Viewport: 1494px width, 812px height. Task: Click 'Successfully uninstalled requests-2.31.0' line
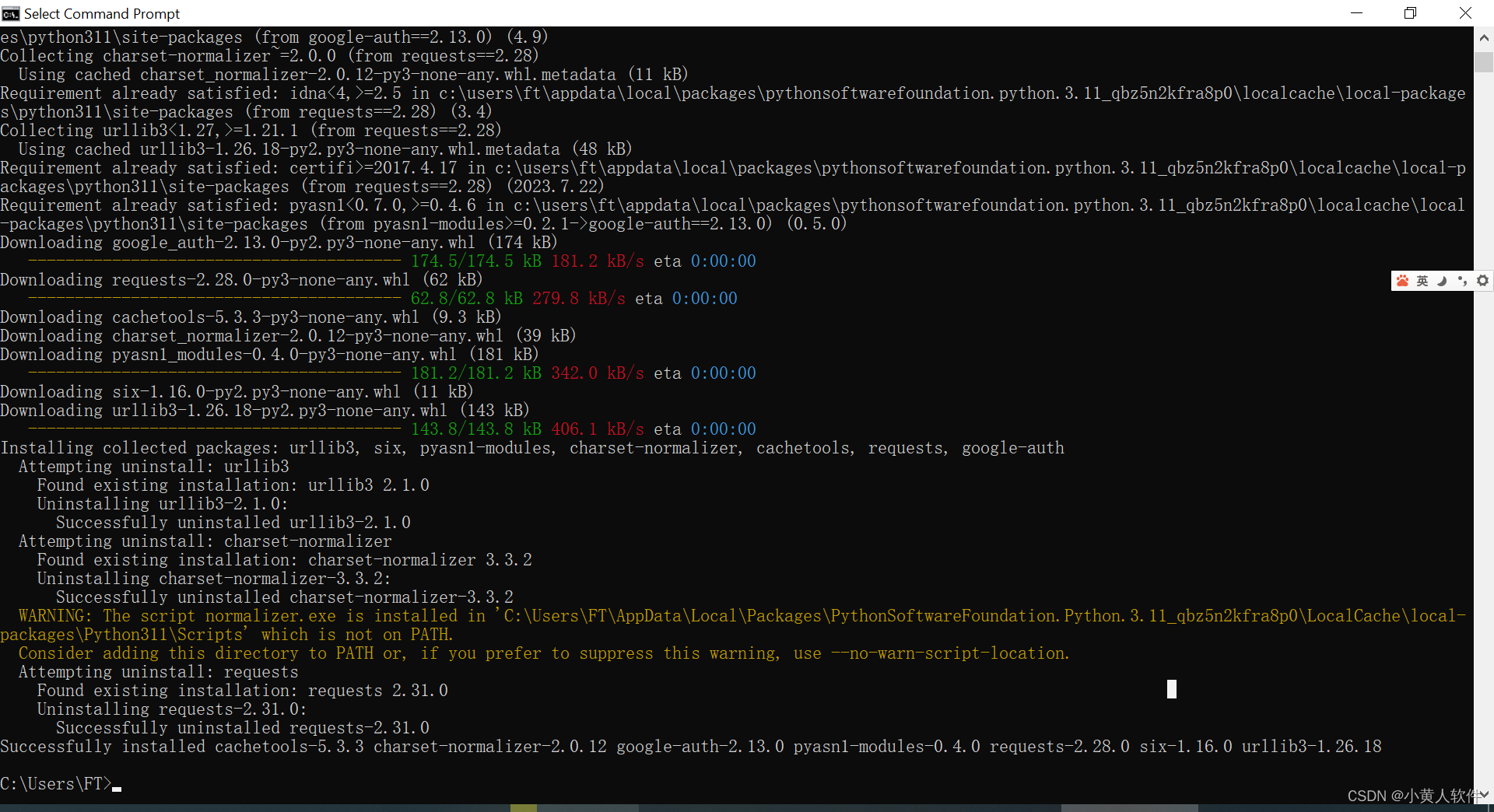[x=243, y=728]
